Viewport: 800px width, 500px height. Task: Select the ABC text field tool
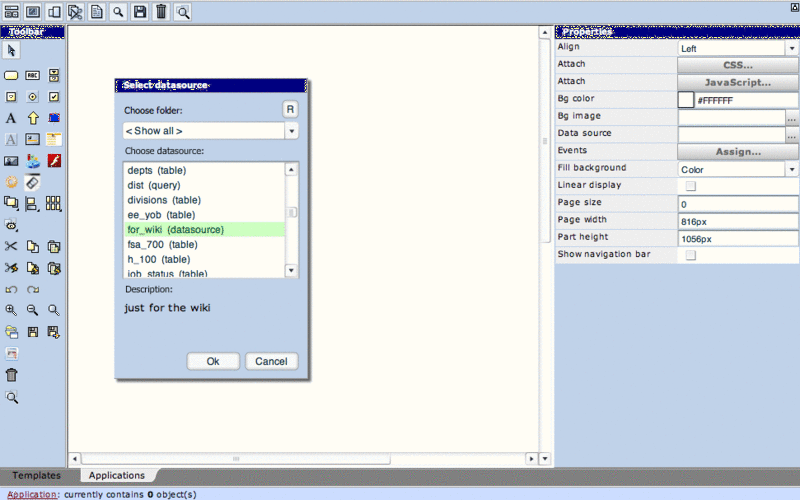(x=32, y=75)
